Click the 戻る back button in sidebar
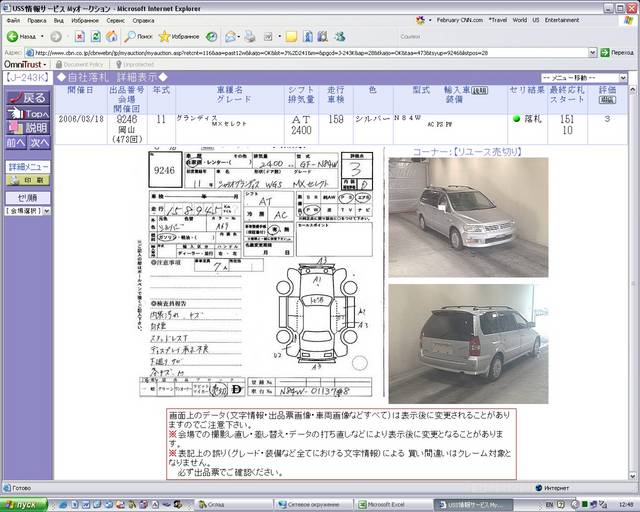The height and width of the screenshot is (512, 640). click(28, 98)
